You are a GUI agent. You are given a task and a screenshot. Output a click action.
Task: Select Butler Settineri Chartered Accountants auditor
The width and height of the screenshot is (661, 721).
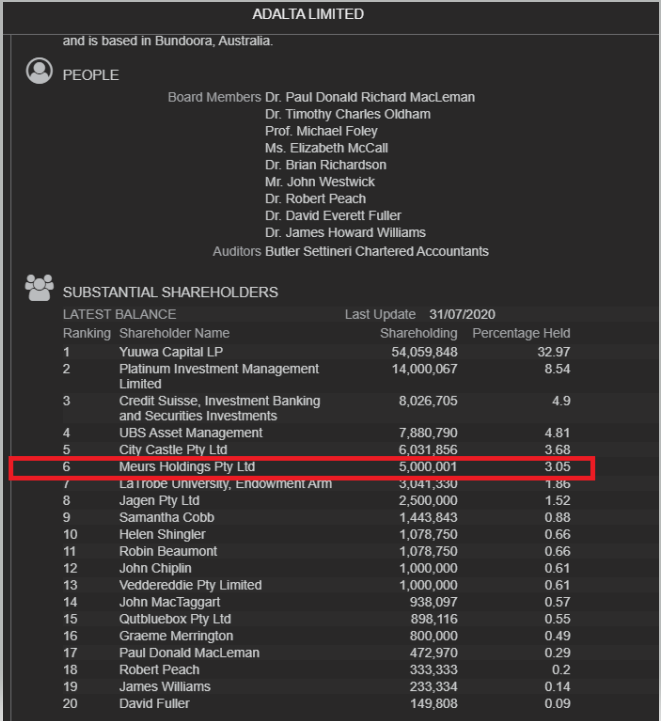[377, 252]
